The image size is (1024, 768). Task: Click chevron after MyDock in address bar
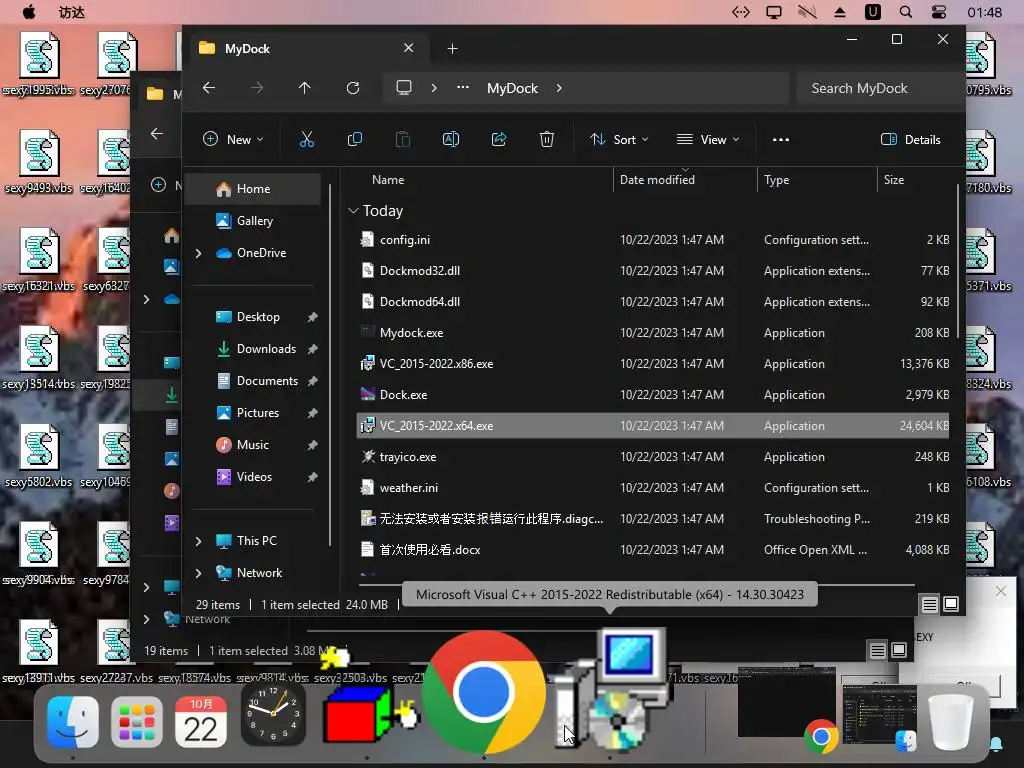559,88
